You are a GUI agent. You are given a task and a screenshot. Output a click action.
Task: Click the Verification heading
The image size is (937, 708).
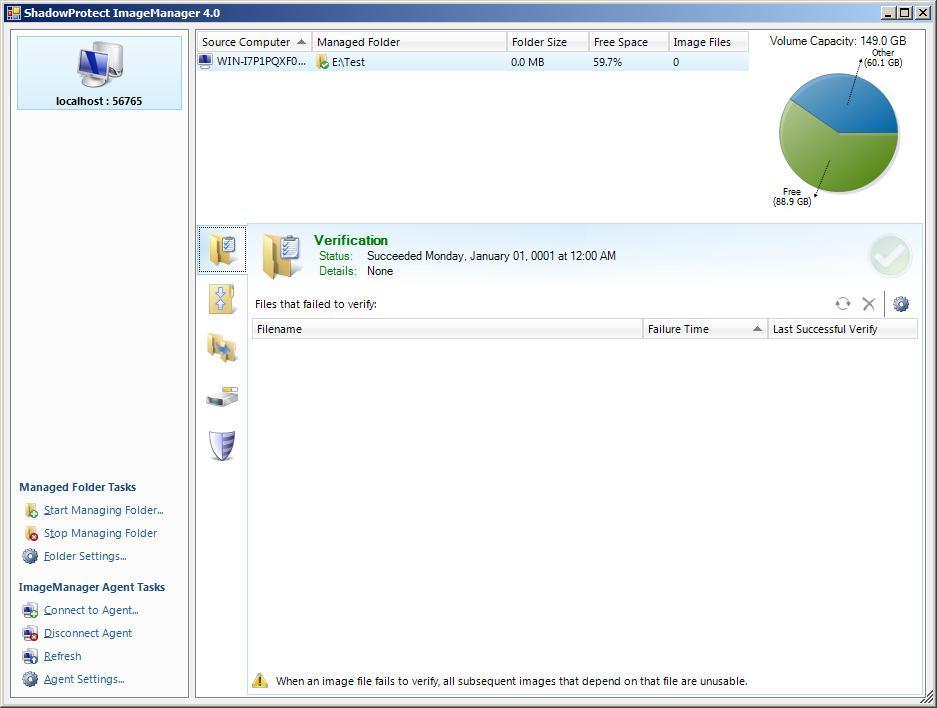point(351,240)
